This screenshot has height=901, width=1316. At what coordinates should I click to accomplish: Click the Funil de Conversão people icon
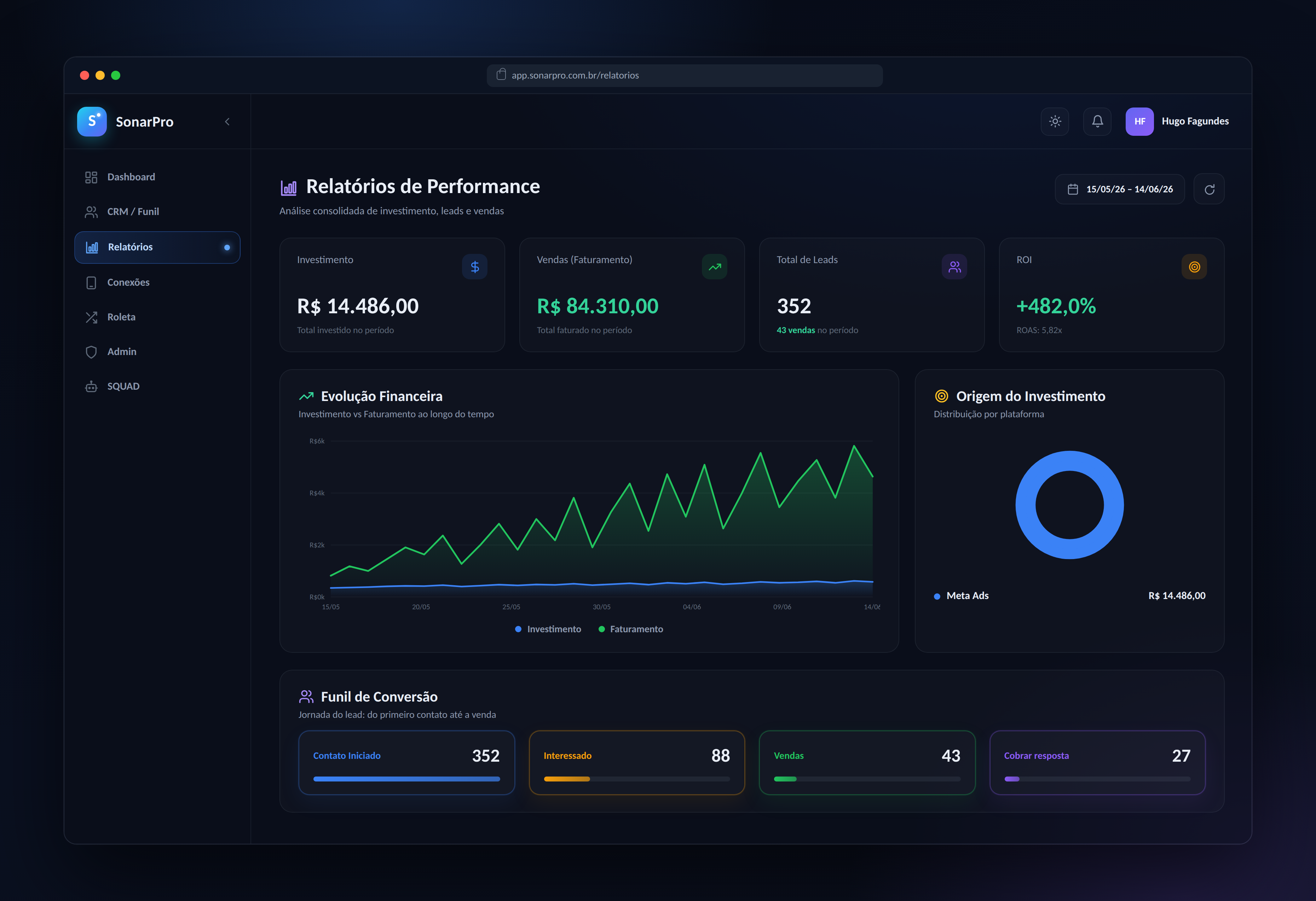click(x=306, y=697)
